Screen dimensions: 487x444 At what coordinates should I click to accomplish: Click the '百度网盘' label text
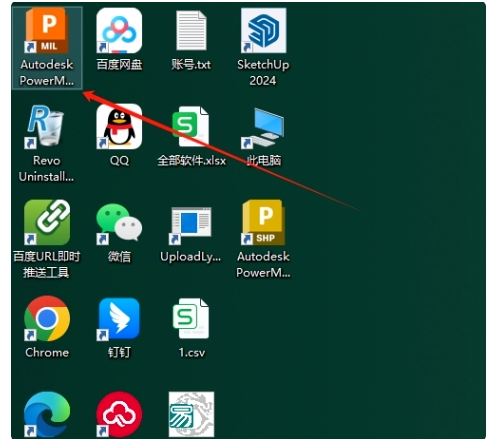tap(119, 64)
